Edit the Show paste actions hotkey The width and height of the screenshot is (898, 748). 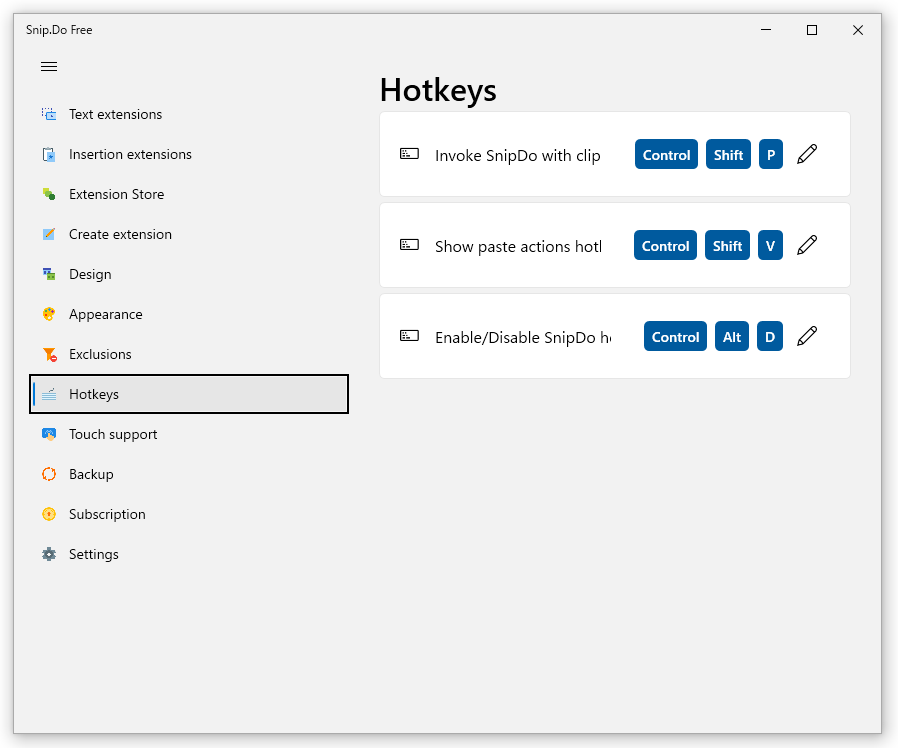(x=807, y=245)
